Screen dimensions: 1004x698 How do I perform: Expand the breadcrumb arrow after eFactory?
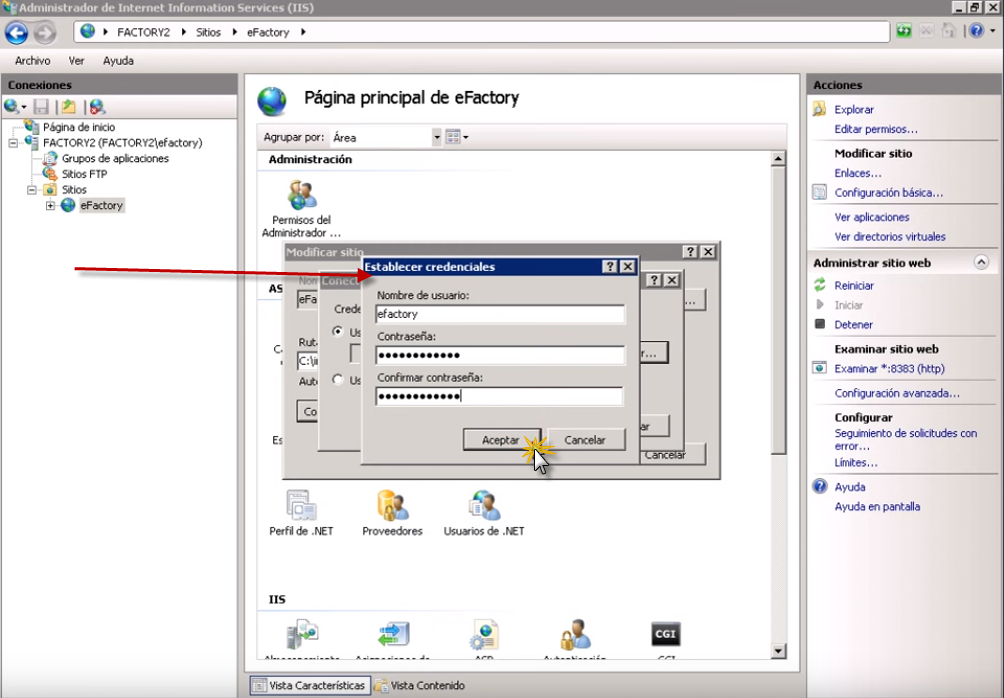coord(303,32)
